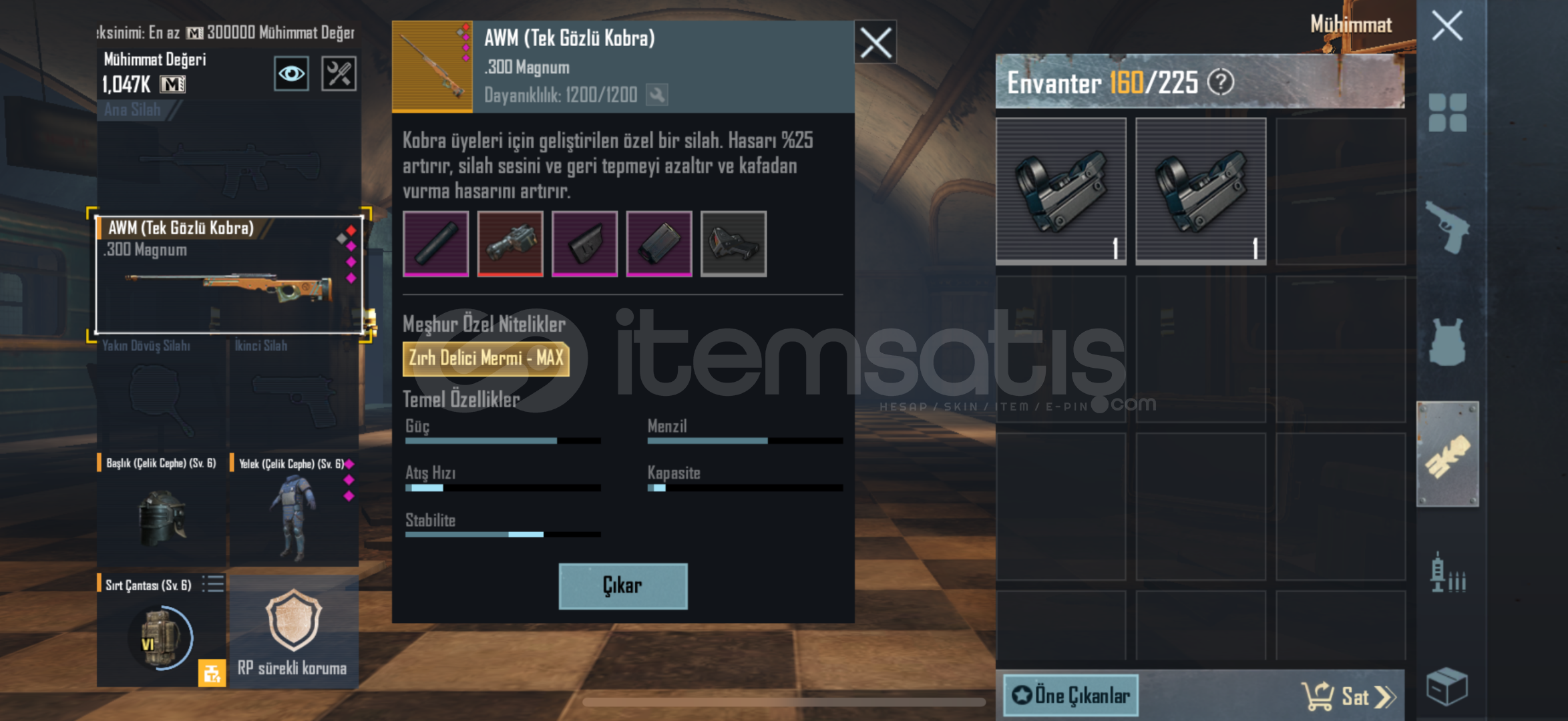The image size is (1568, 721).
Task: Open the backpack list menu icon
Action: pos(213,584)
